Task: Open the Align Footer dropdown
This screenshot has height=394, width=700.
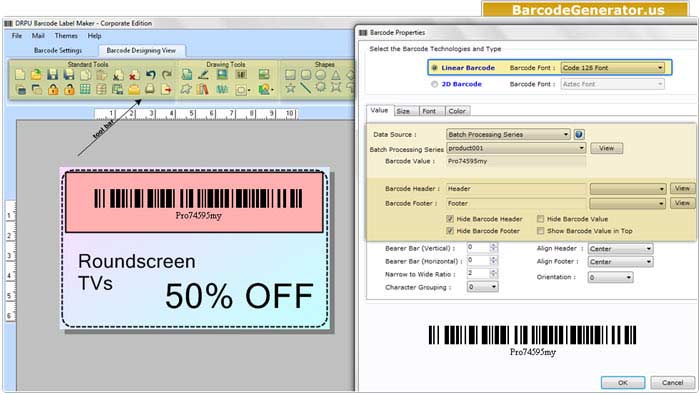Action: 620,261
